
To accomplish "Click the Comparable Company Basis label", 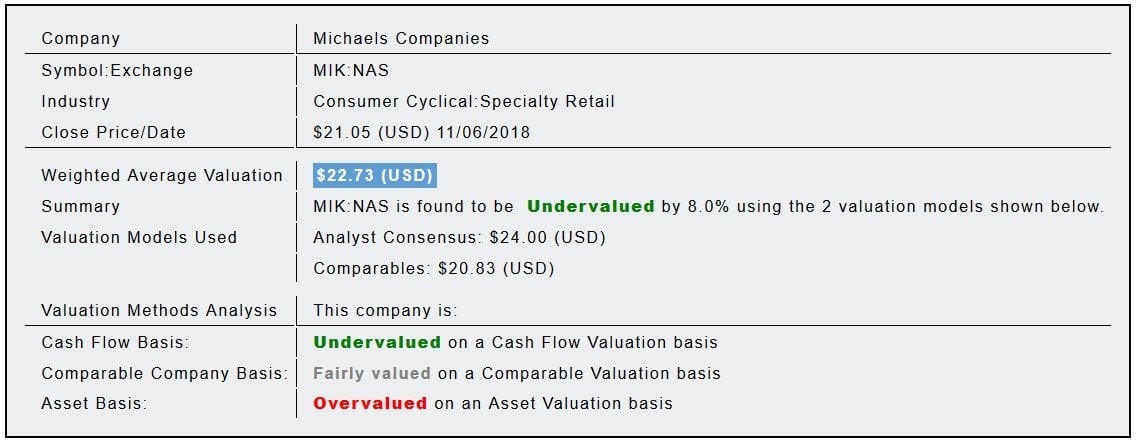I will 164,373.
